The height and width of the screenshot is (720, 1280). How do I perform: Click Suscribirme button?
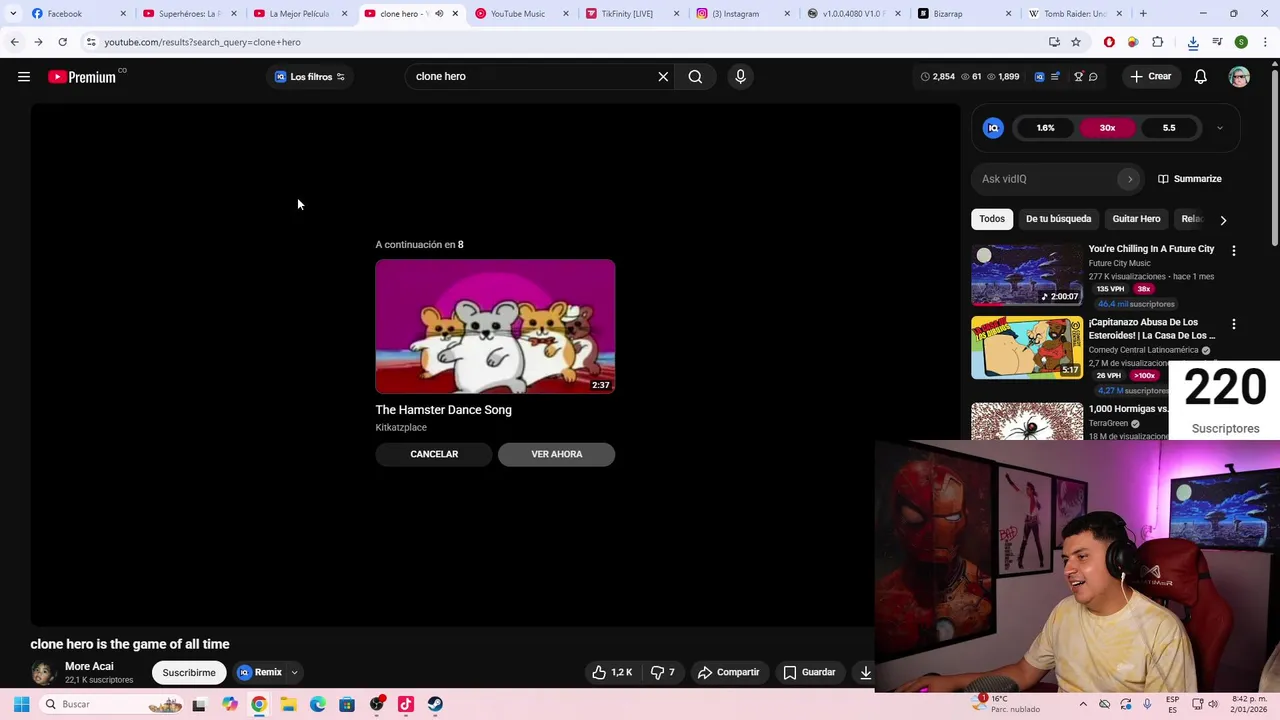point(189,673)
